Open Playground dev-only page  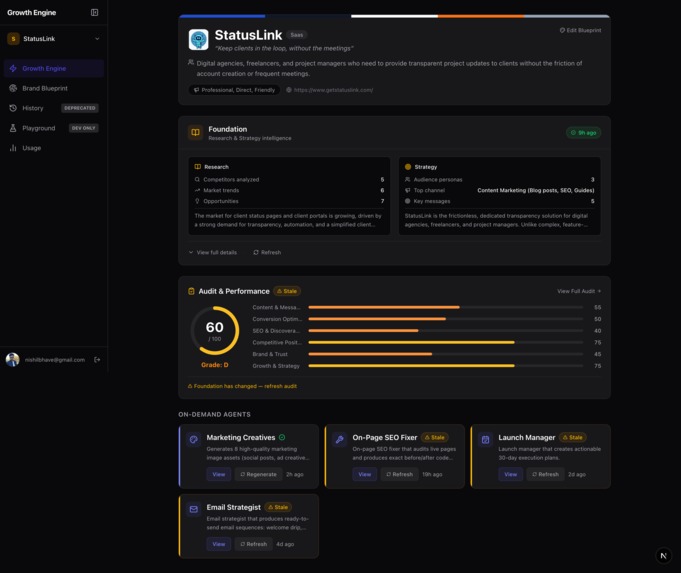pos(54,128)
